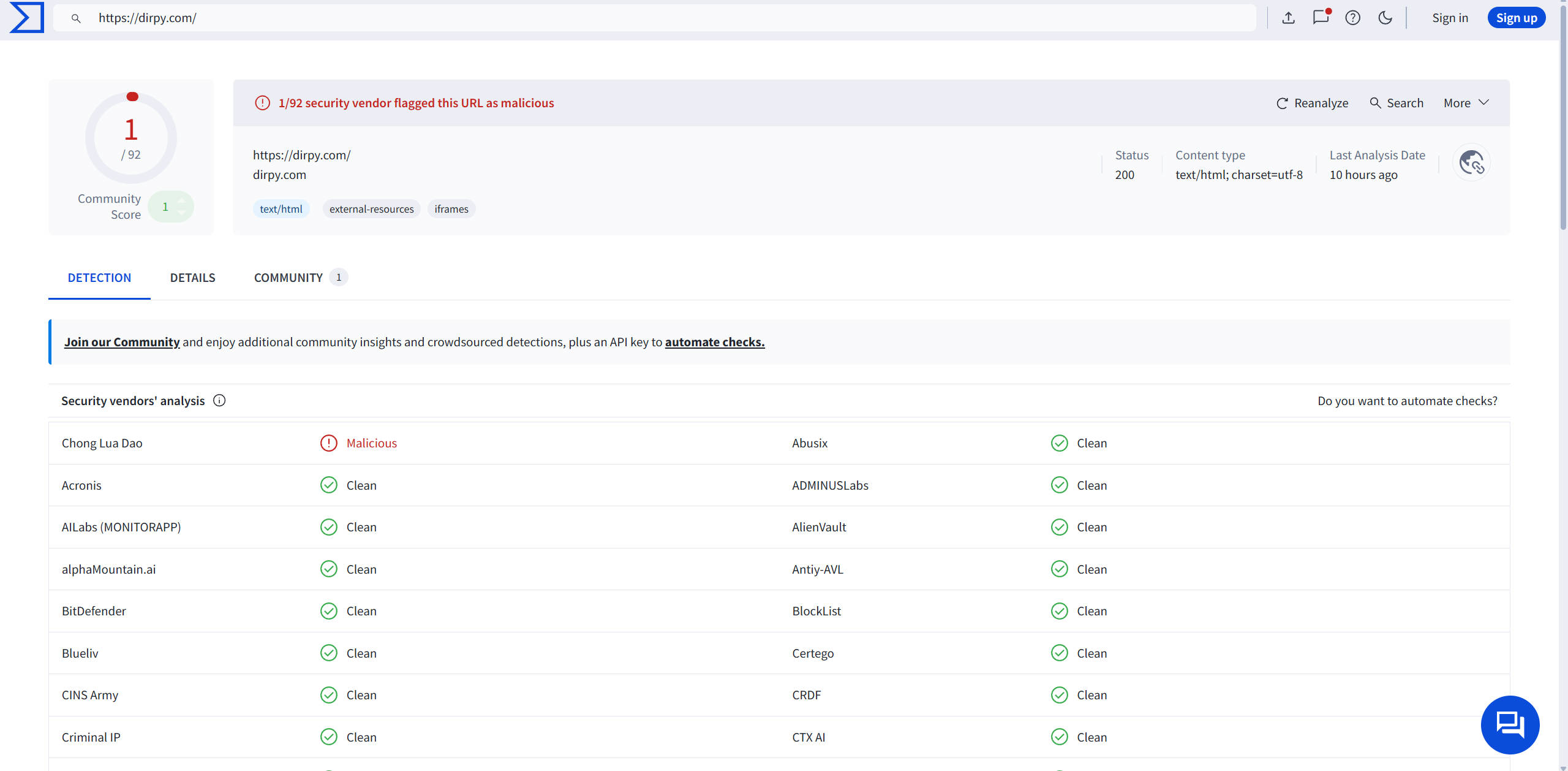Click the Sign in link
The height and width of the screenshot is (771, 1568).
point(1450,18)
